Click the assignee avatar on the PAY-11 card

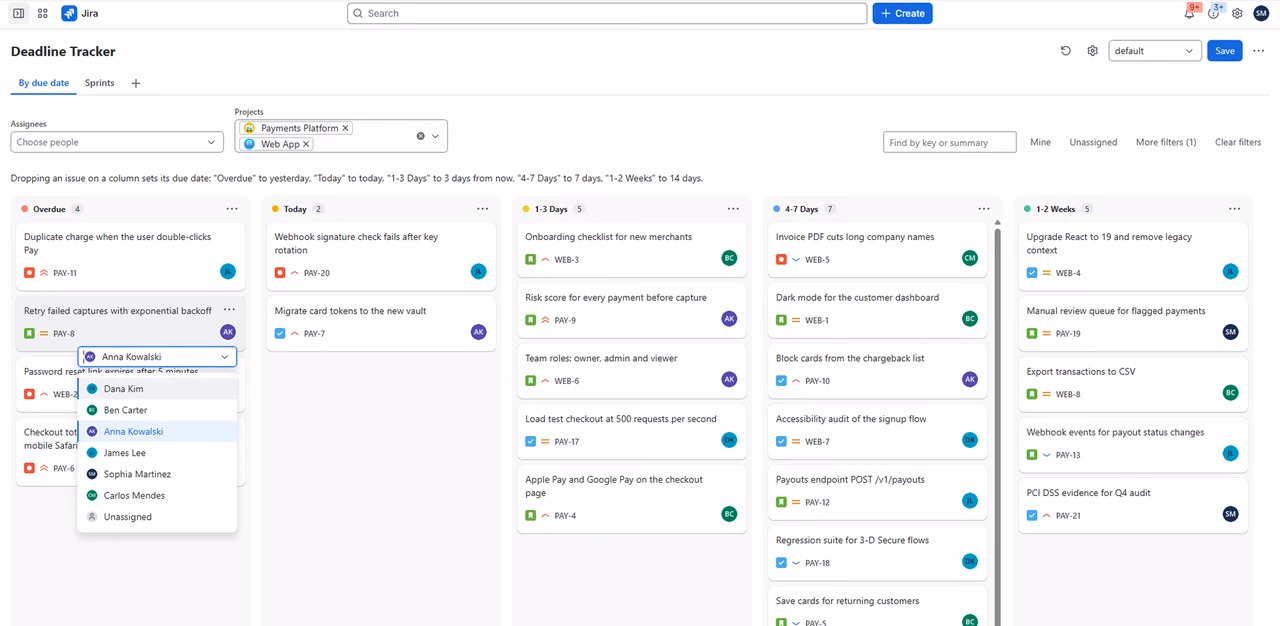click(228, 271)
